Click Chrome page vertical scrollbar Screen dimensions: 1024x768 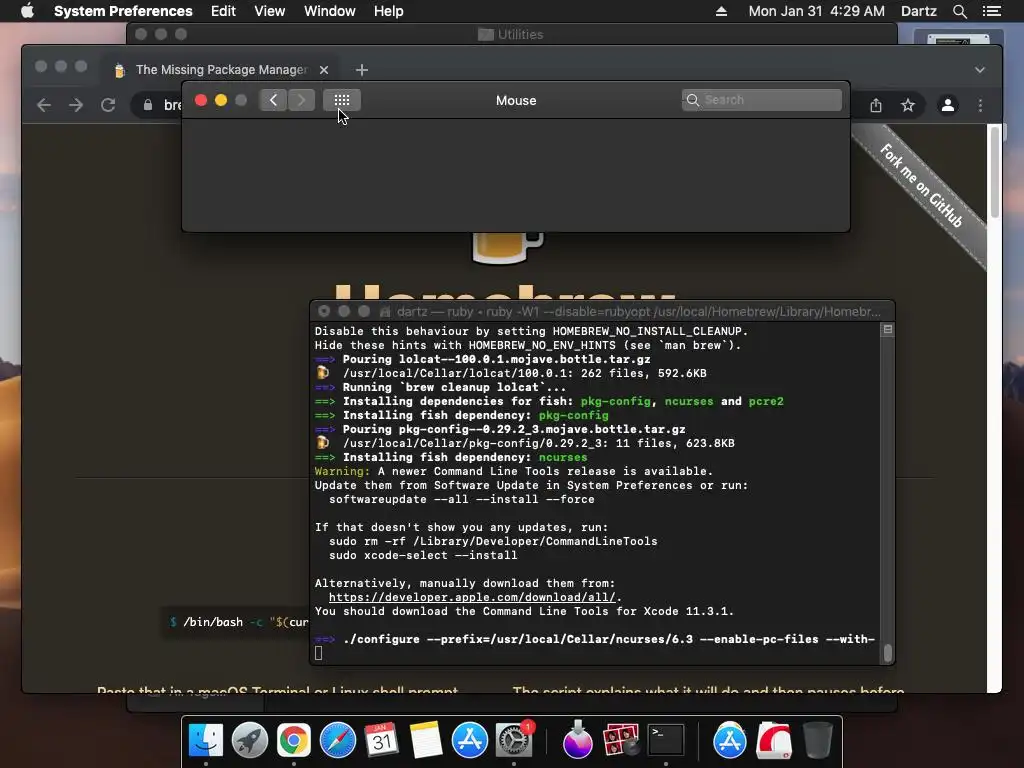[x=994, y=173]
